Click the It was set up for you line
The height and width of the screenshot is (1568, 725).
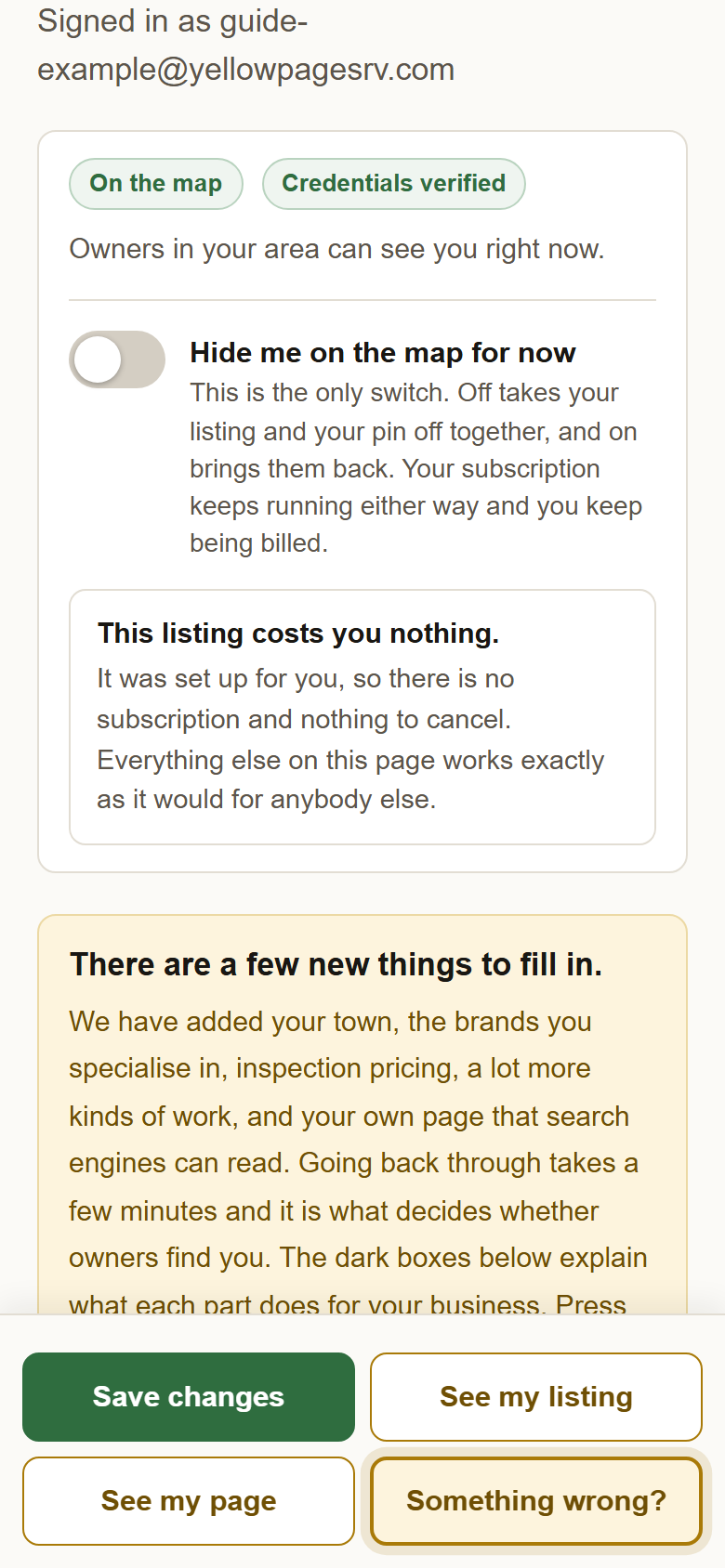[306, 678]
